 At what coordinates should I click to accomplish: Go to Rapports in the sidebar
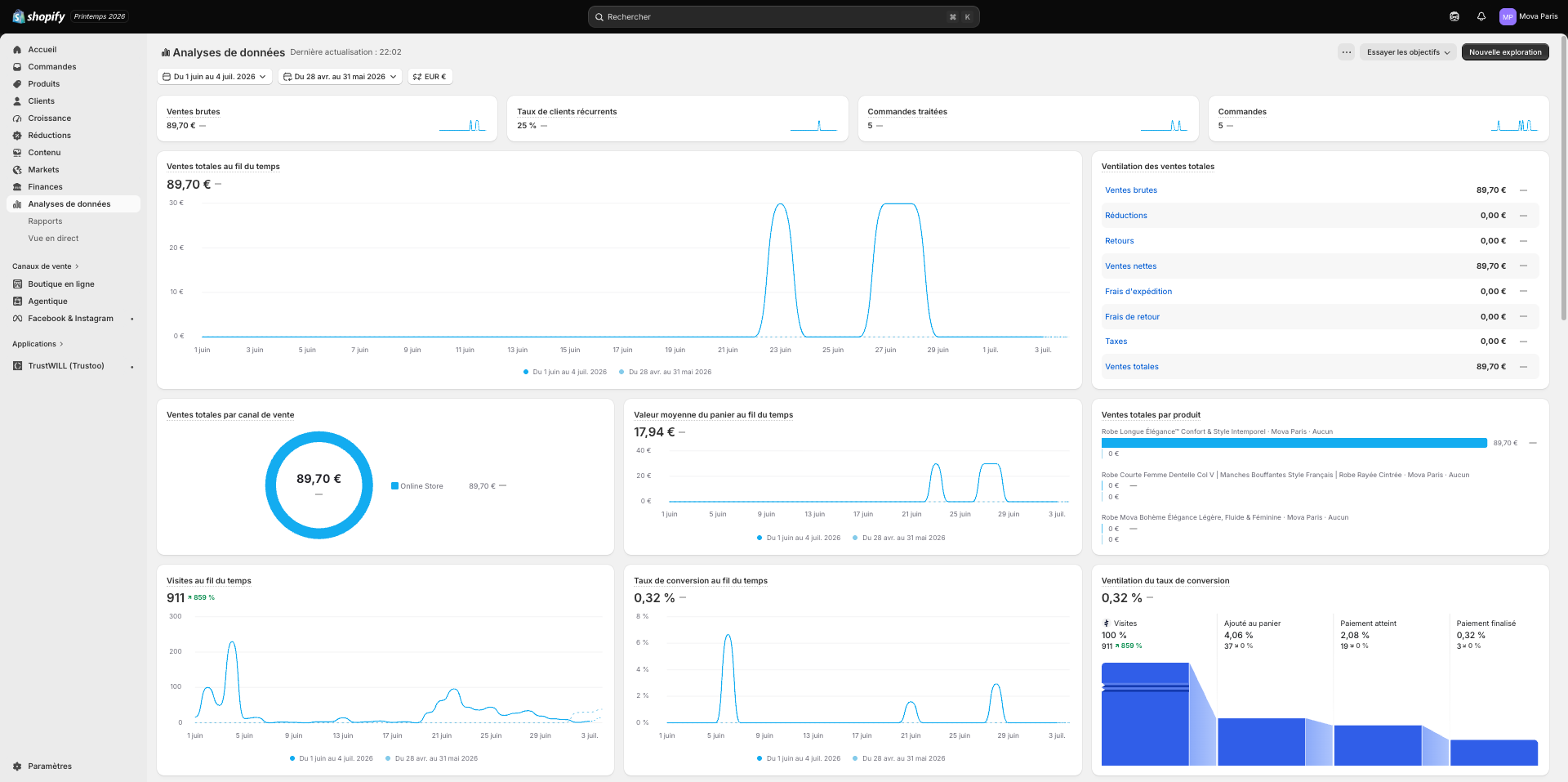point(45,221)
